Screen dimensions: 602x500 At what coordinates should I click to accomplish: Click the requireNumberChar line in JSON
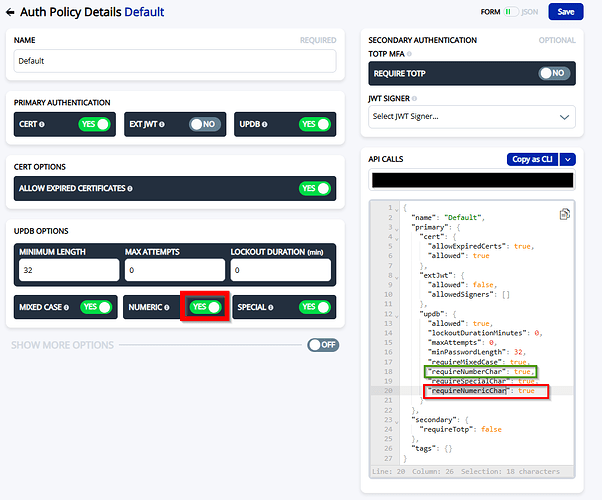point(481,372)
